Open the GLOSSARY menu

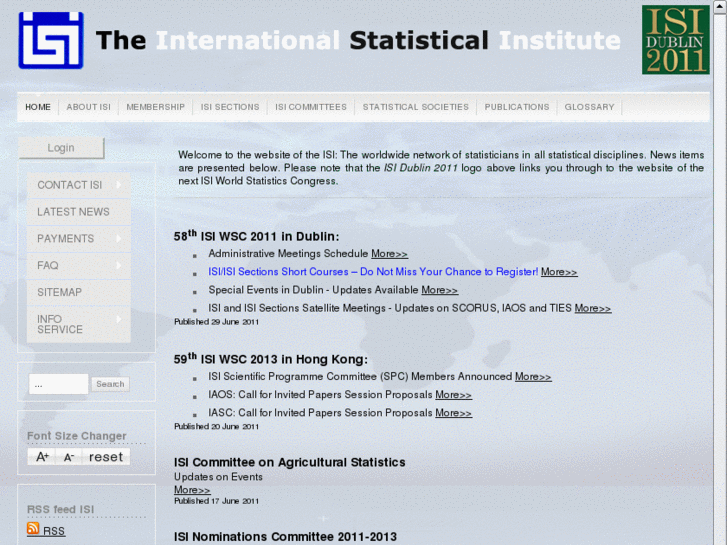(x=589, y=107)
